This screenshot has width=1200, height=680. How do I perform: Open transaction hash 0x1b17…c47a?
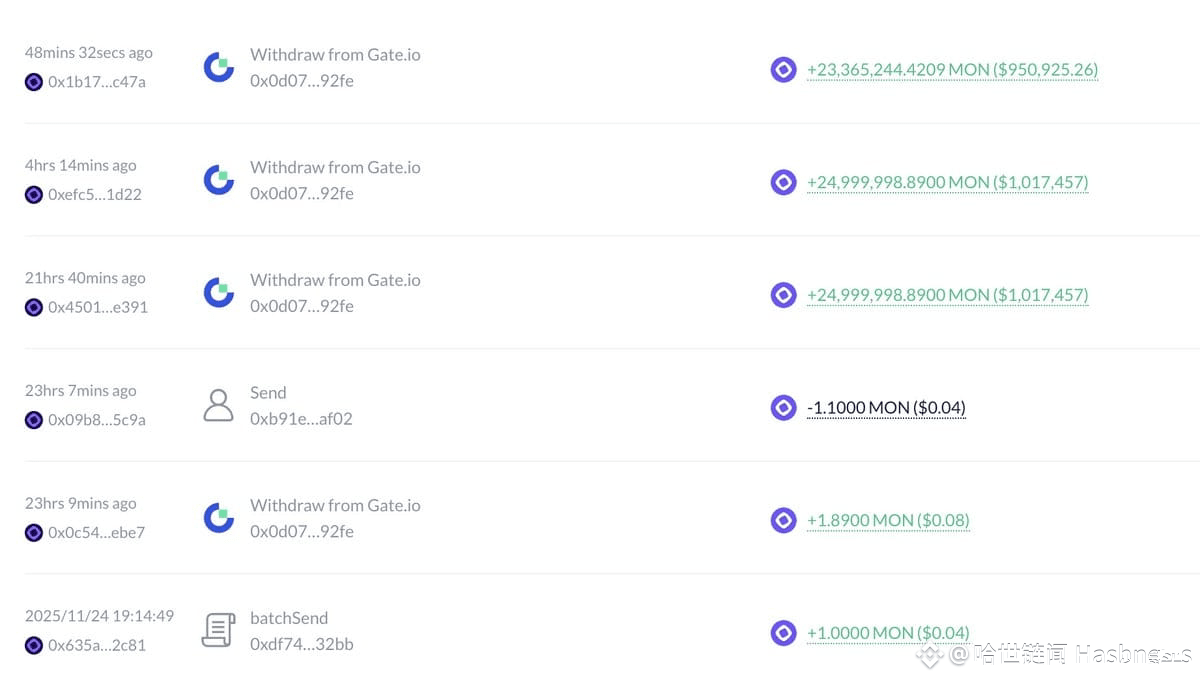click(97, 82)
